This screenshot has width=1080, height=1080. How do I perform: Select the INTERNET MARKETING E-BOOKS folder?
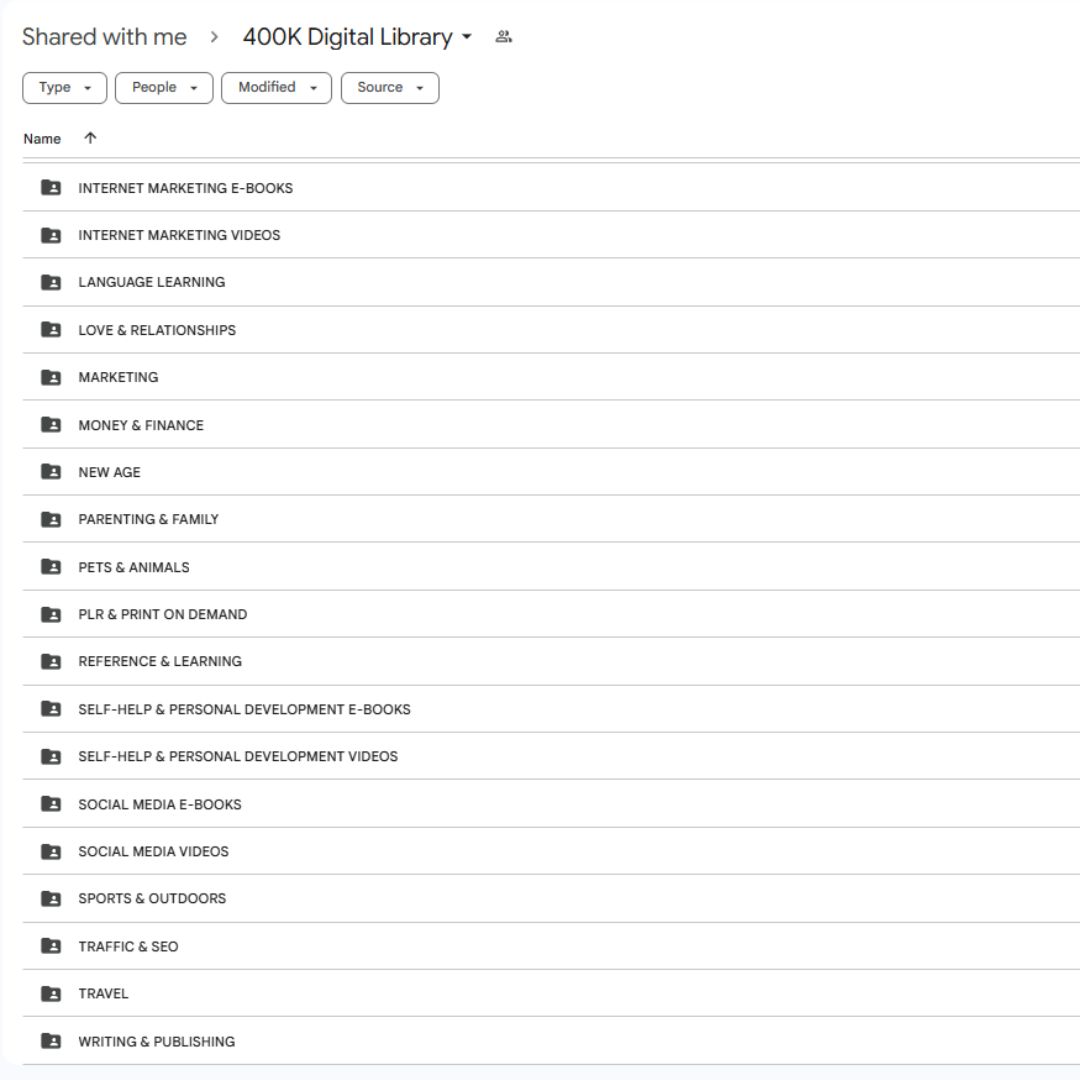click(x=551, y=187)
